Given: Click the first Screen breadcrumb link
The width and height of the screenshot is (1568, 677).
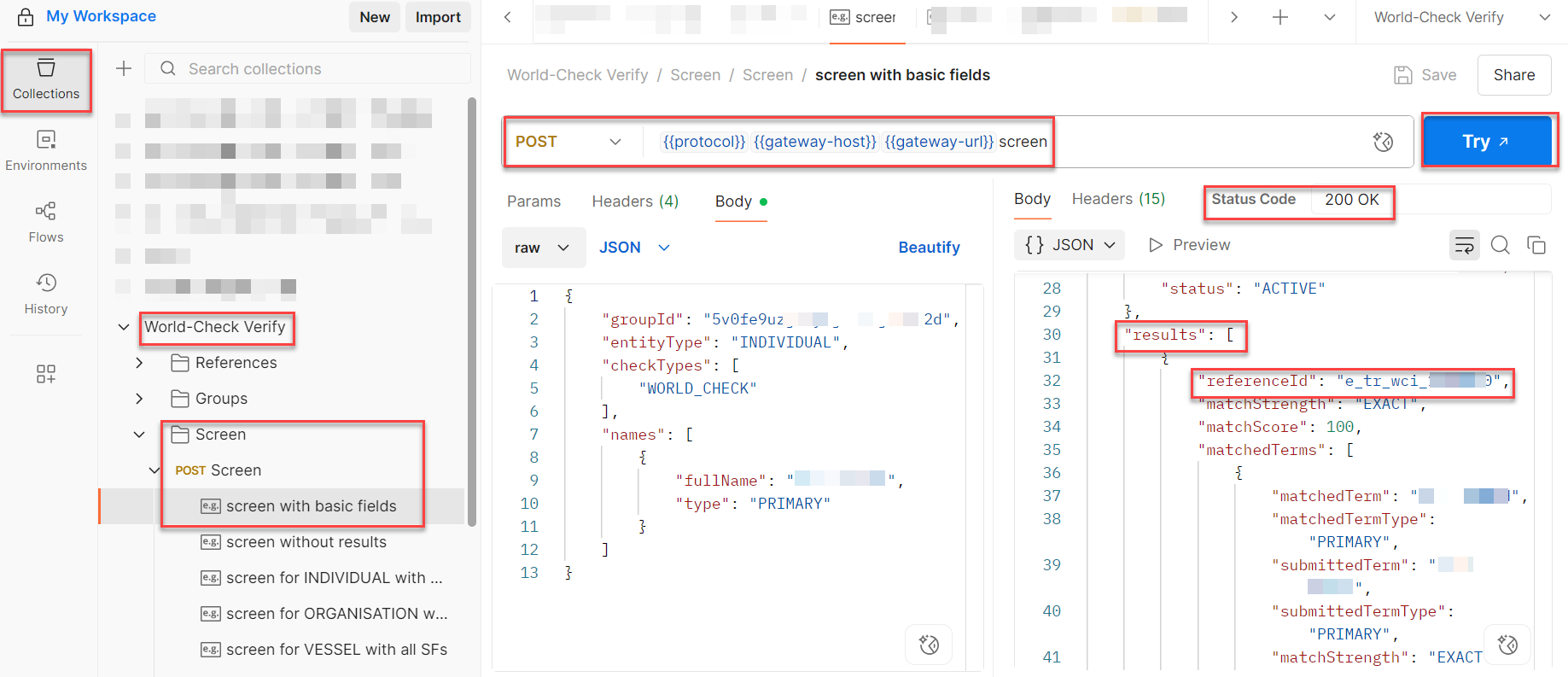Looking at the screenshot, I should pyautogui.click(x=695, y=75).
